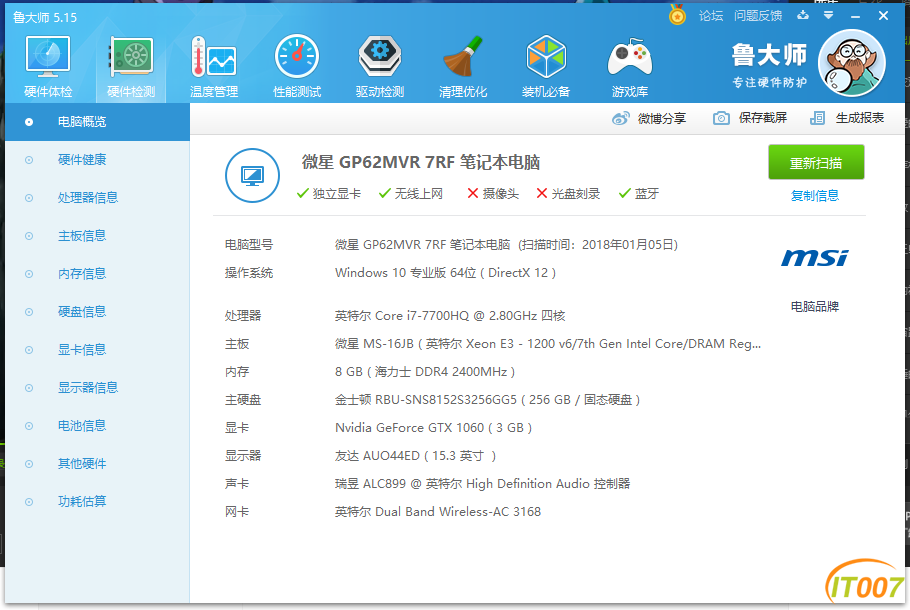Click Nvidia GeForce GTX 1060 value
The height and width of the screenshot is (610, 910).
(434, 428)
